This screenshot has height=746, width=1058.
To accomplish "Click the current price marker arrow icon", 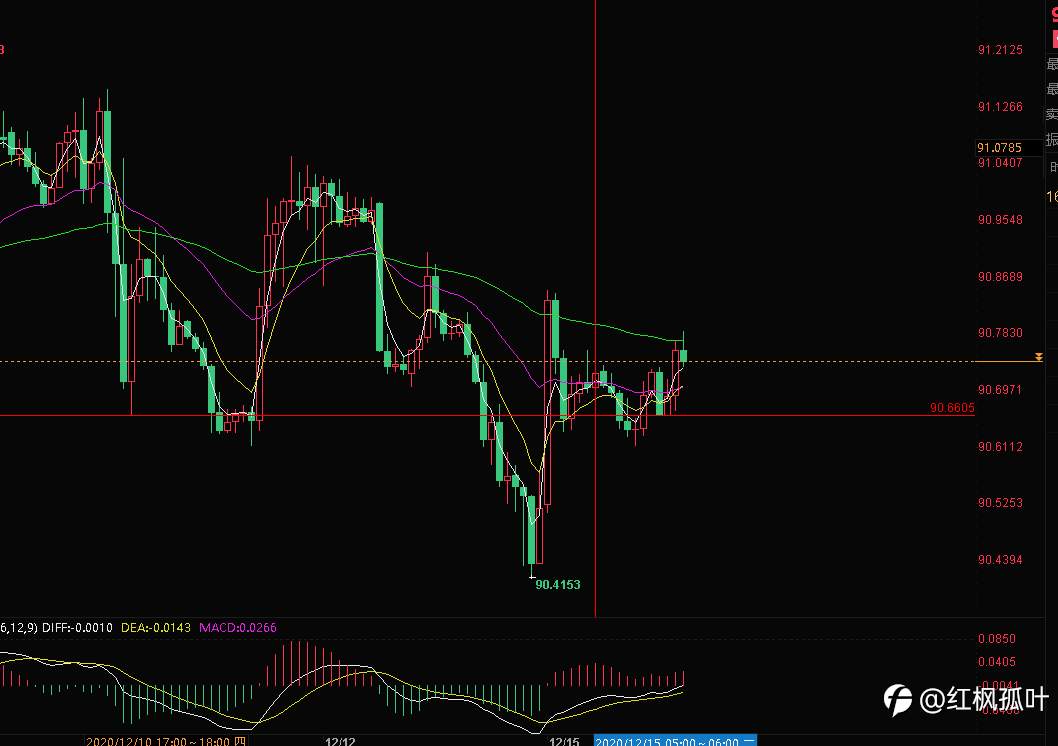I will coord(1039,357).
